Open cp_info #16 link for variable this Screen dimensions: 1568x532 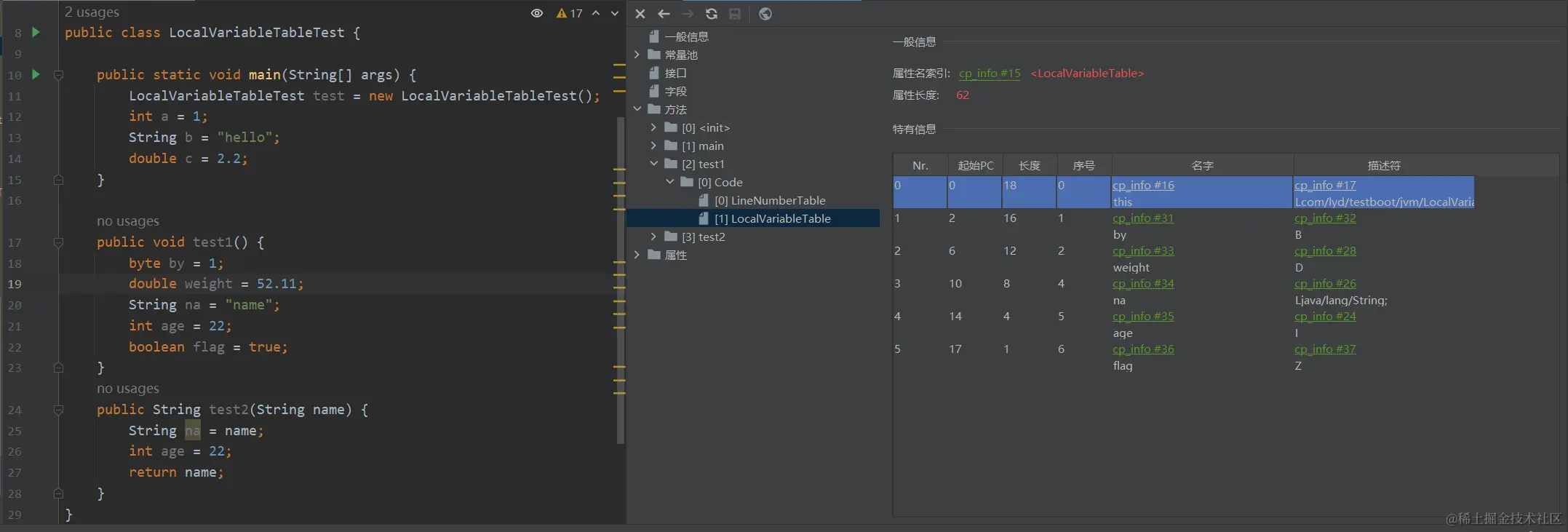click(1143, 186)
